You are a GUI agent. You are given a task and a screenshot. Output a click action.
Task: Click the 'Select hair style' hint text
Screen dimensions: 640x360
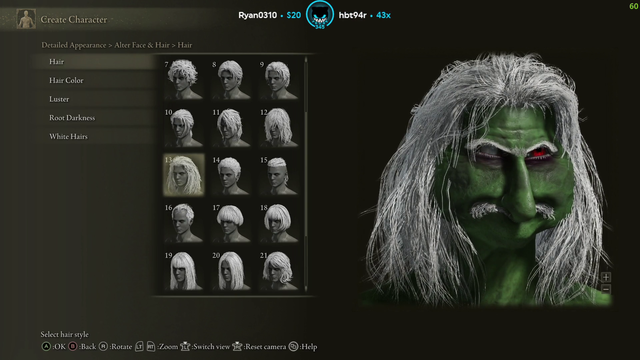tap(64, 334)
